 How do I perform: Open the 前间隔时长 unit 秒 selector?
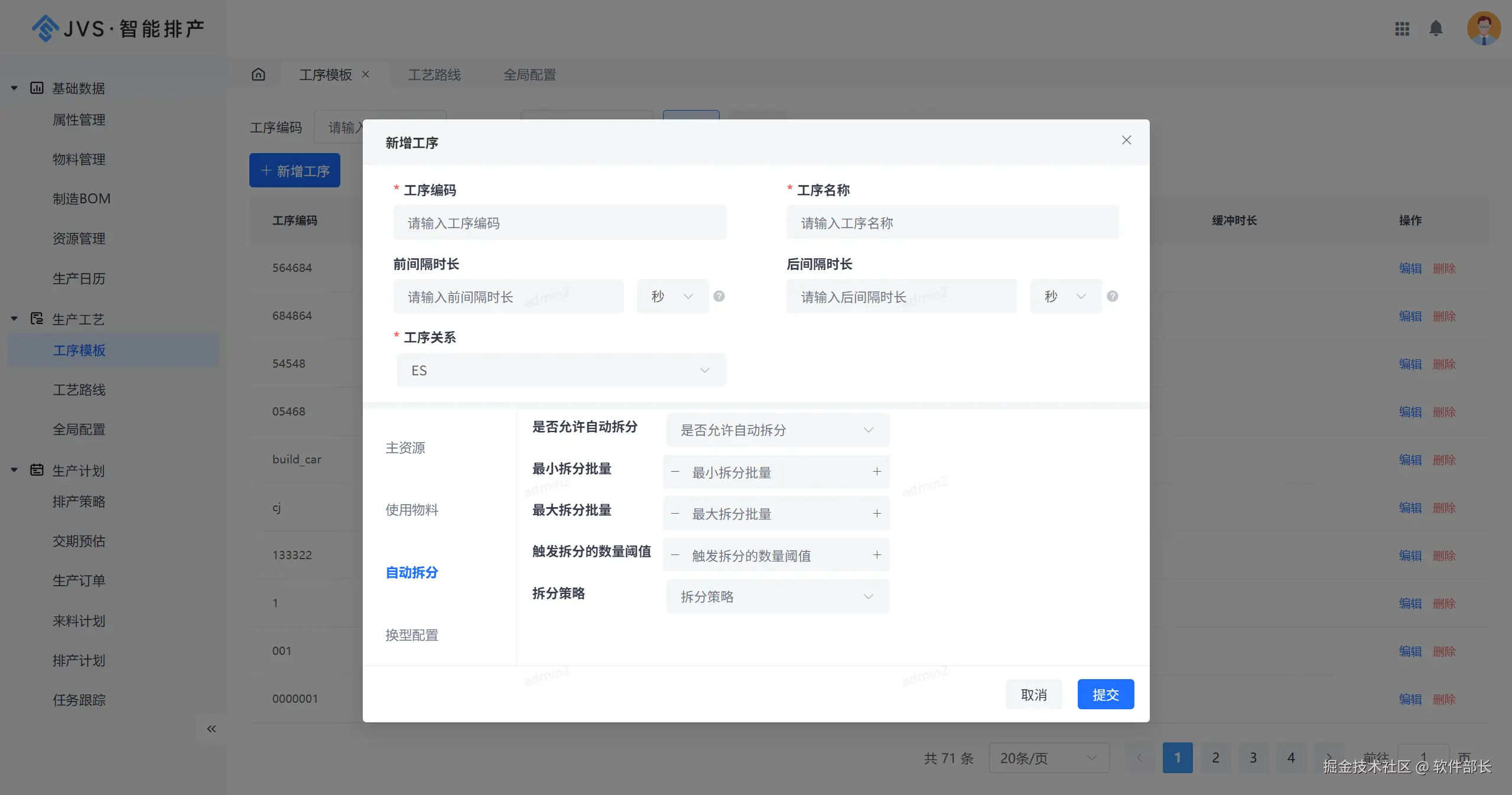click(672, 296)
